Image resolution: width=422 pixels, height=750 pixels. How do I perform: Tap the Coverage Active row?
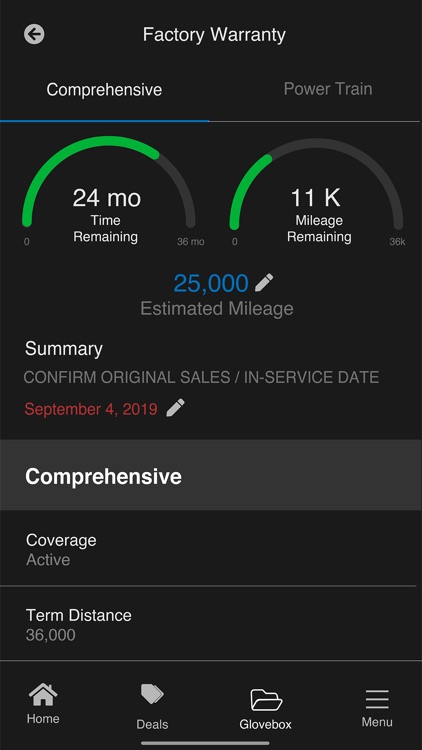pos(211,549)
